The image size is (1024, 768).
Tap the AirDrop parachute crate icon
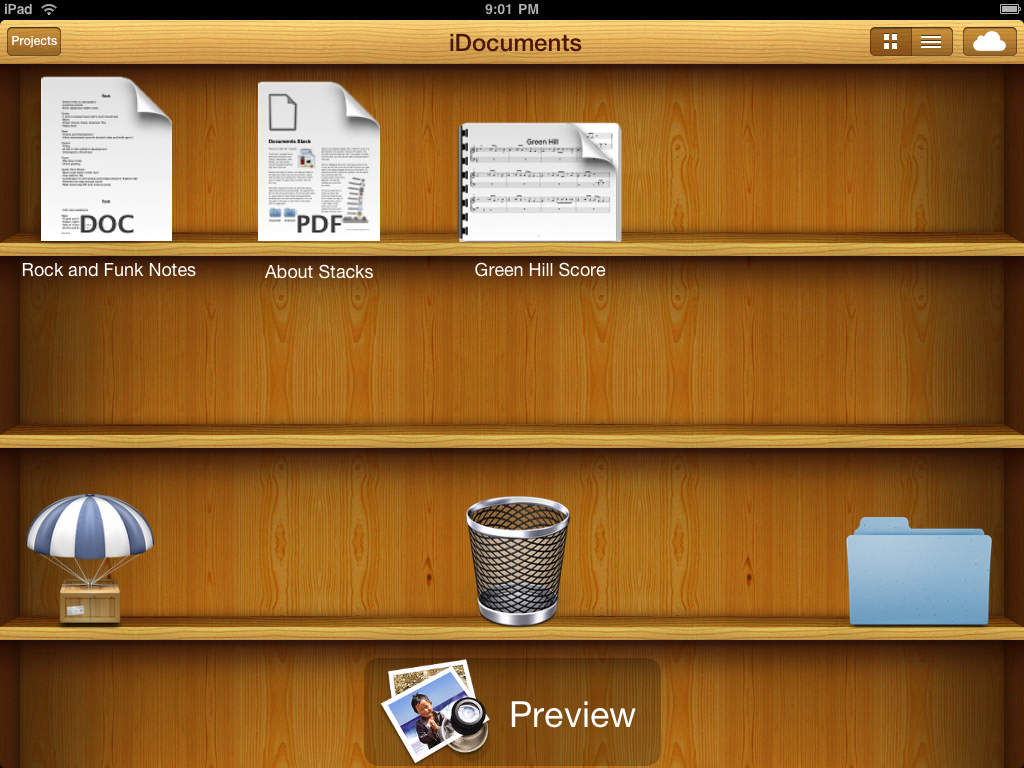click(x=90, y=558)
